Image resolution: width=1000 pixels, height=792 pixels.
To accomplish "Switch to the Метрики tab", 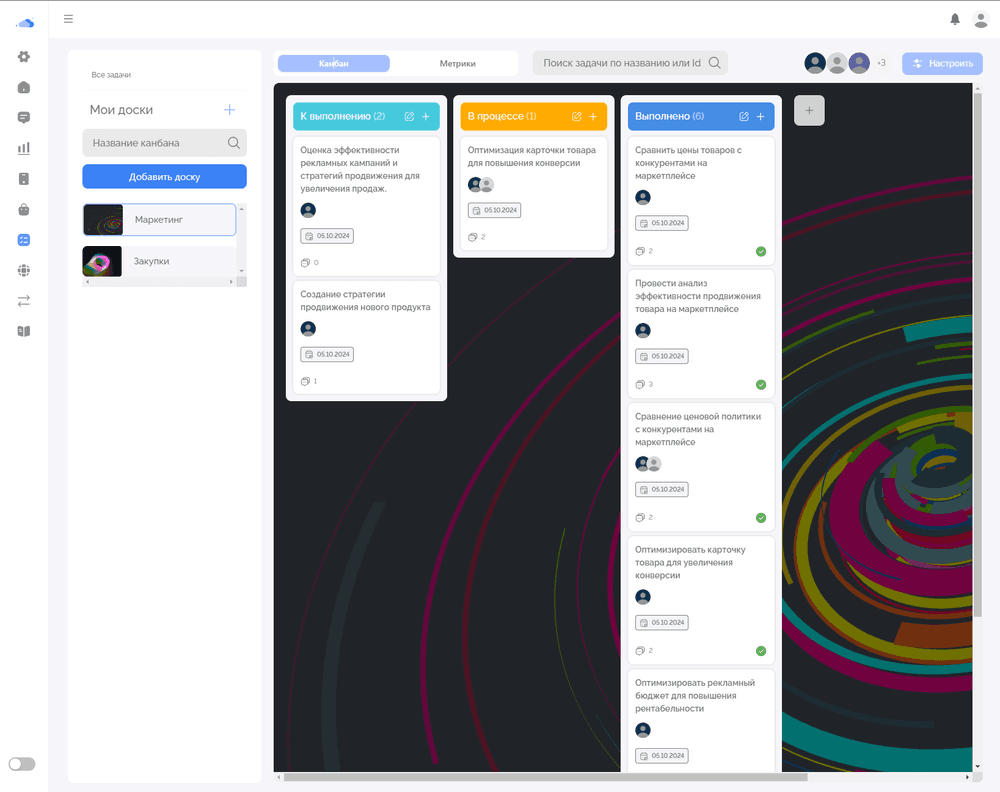I will point(457,63).
